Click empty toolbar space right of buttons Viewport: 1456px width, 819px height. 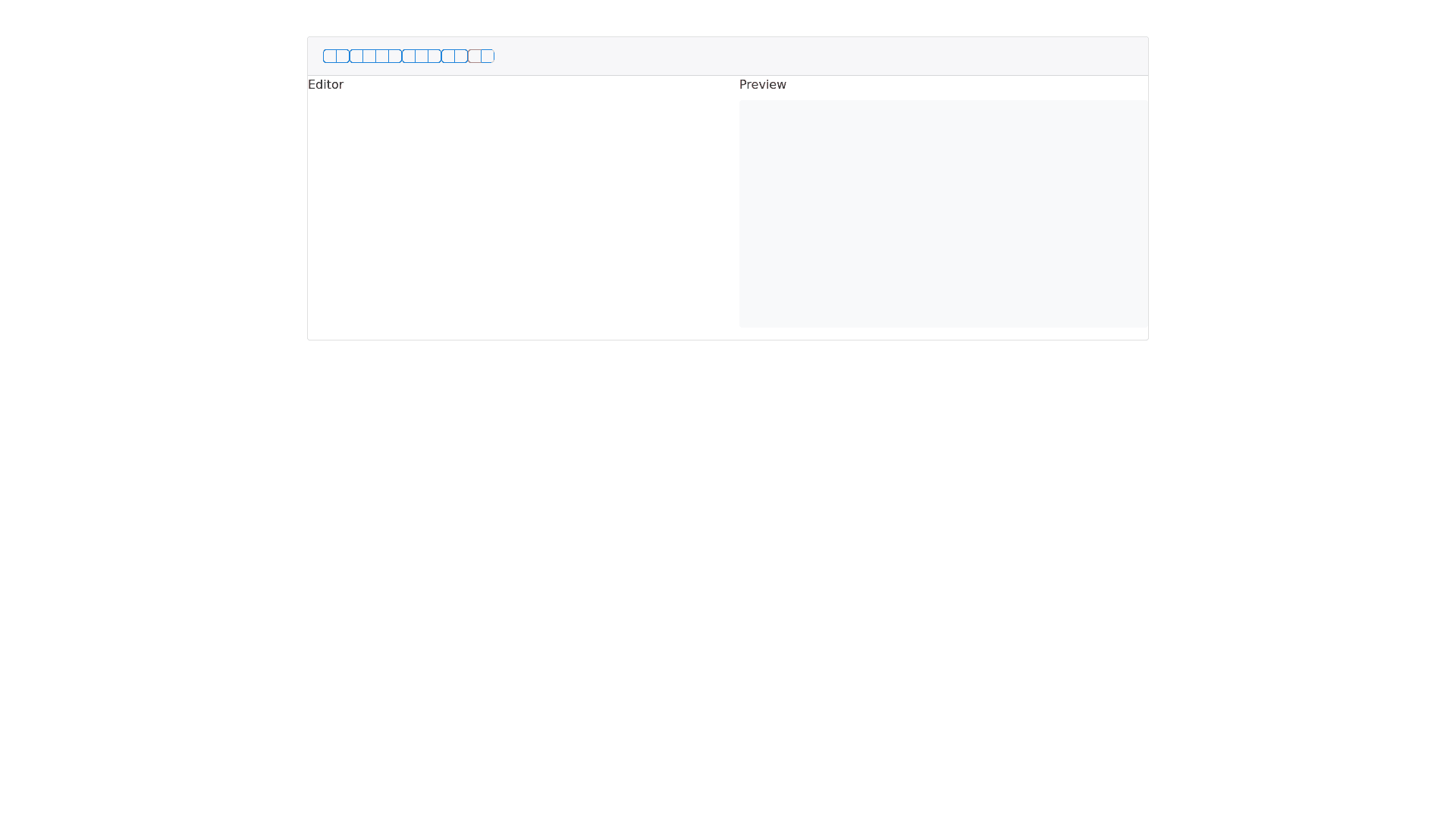pos(819,56)
